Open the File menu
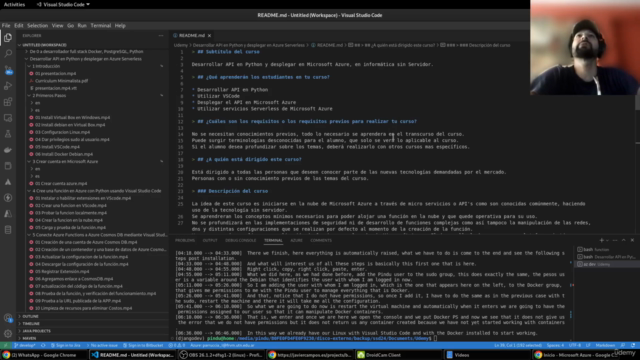Viewport: 640px width, 360px height. coord(6,25)
